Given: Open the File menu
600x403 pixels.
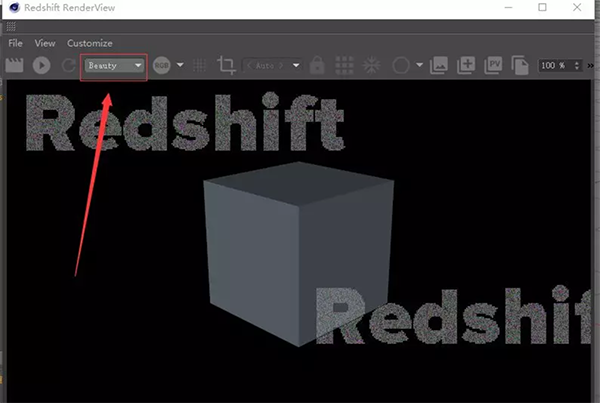Looking at the screenshot, I should [x=15, y=43].
